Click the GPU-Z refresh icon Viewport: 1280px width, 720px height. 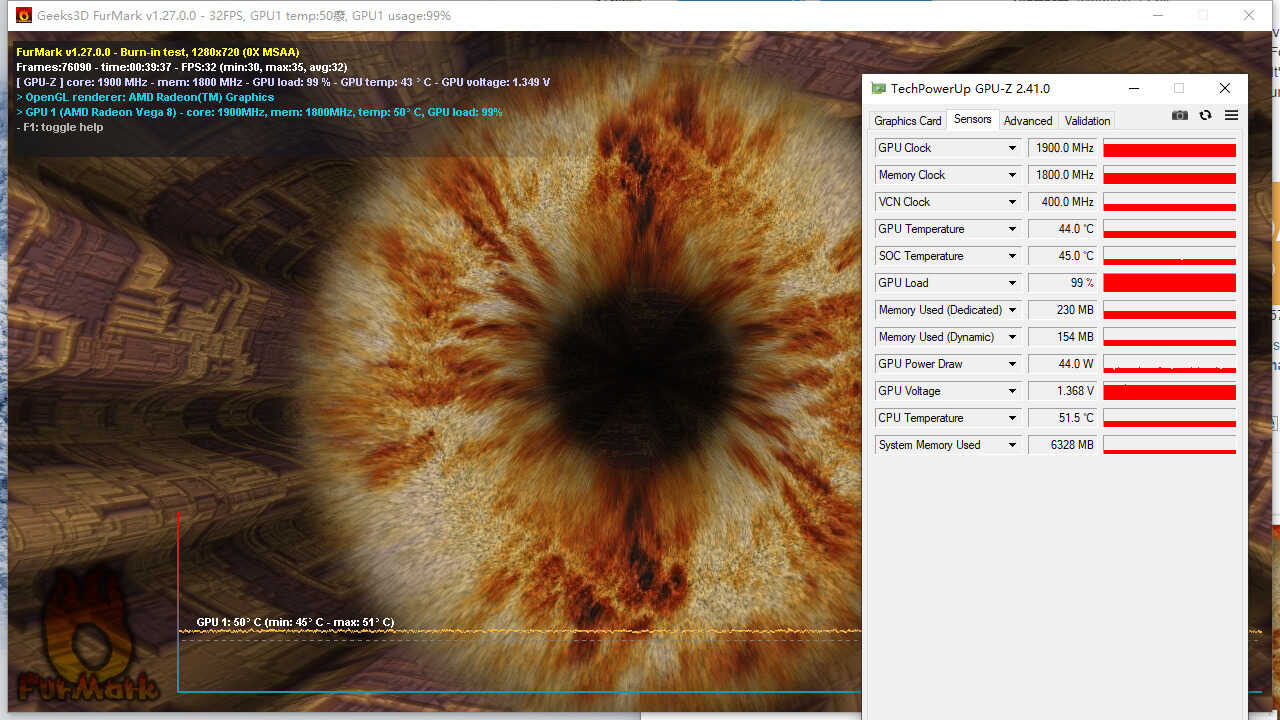click(x=1205, y=116)
